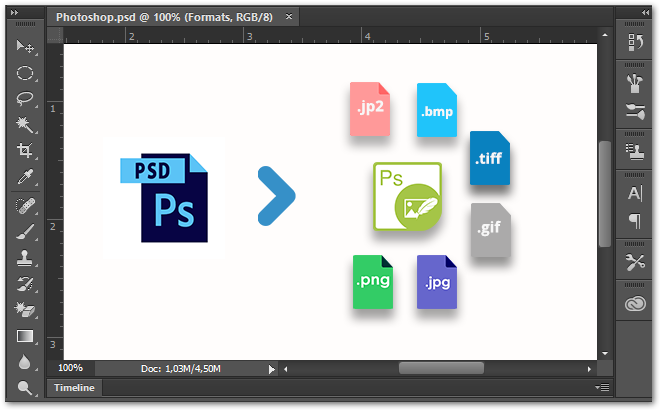Select the Zoom tool
Viewport: 661px width, 411px height.
[25, 387]
